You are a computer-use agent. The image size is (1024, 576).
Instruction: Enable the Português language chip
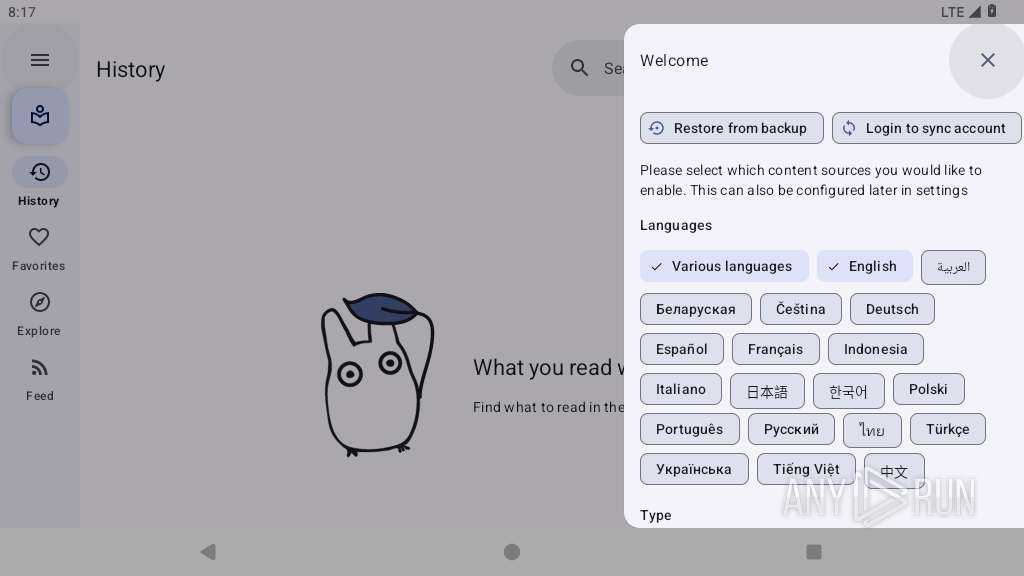coord(690,429)
